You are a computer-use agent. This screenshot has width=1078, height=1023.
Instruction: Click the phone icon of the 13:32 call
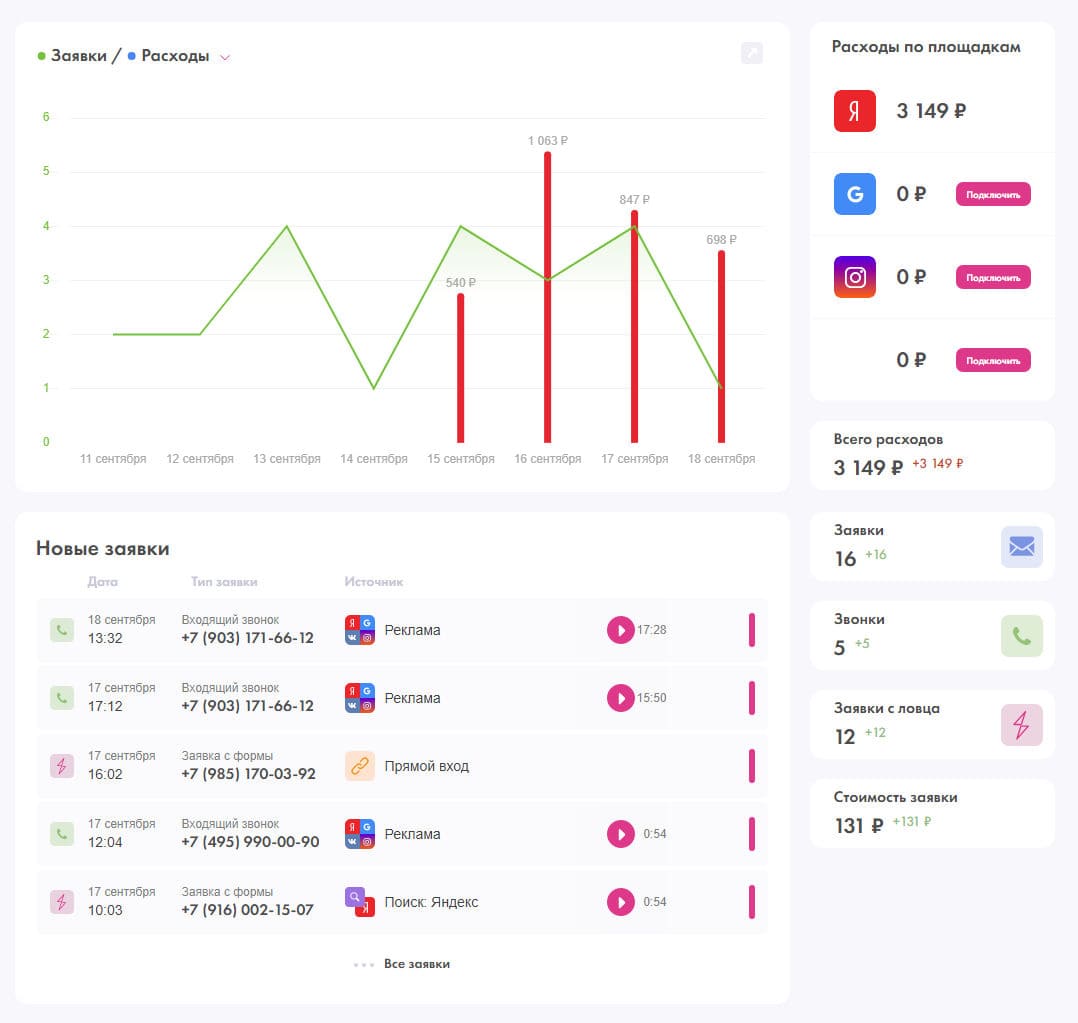62,630
